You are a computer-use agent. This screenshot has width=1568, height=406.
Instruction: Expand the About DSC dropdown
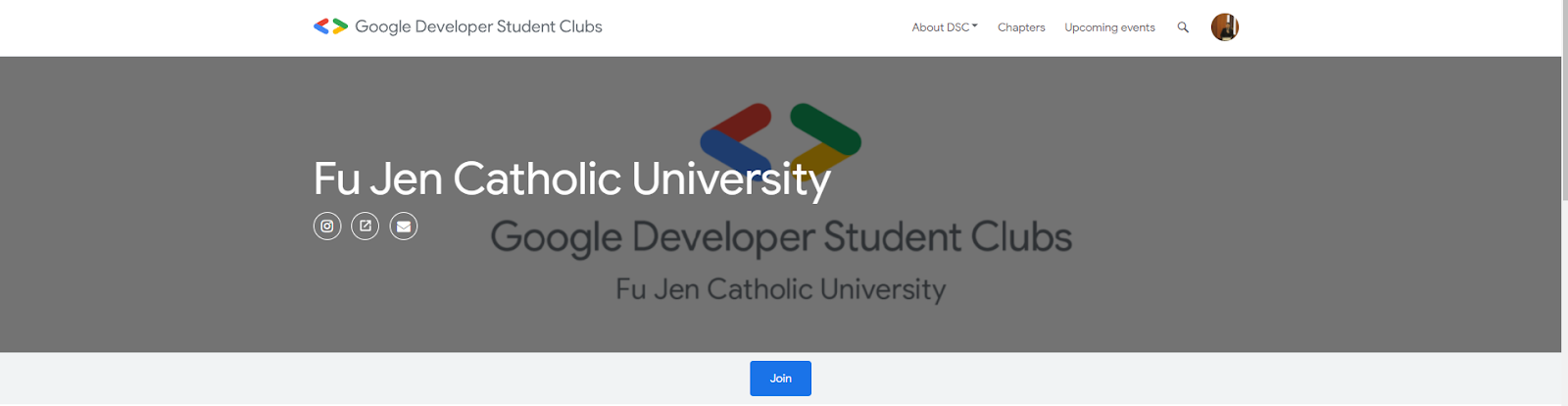[x=945, y=27]
